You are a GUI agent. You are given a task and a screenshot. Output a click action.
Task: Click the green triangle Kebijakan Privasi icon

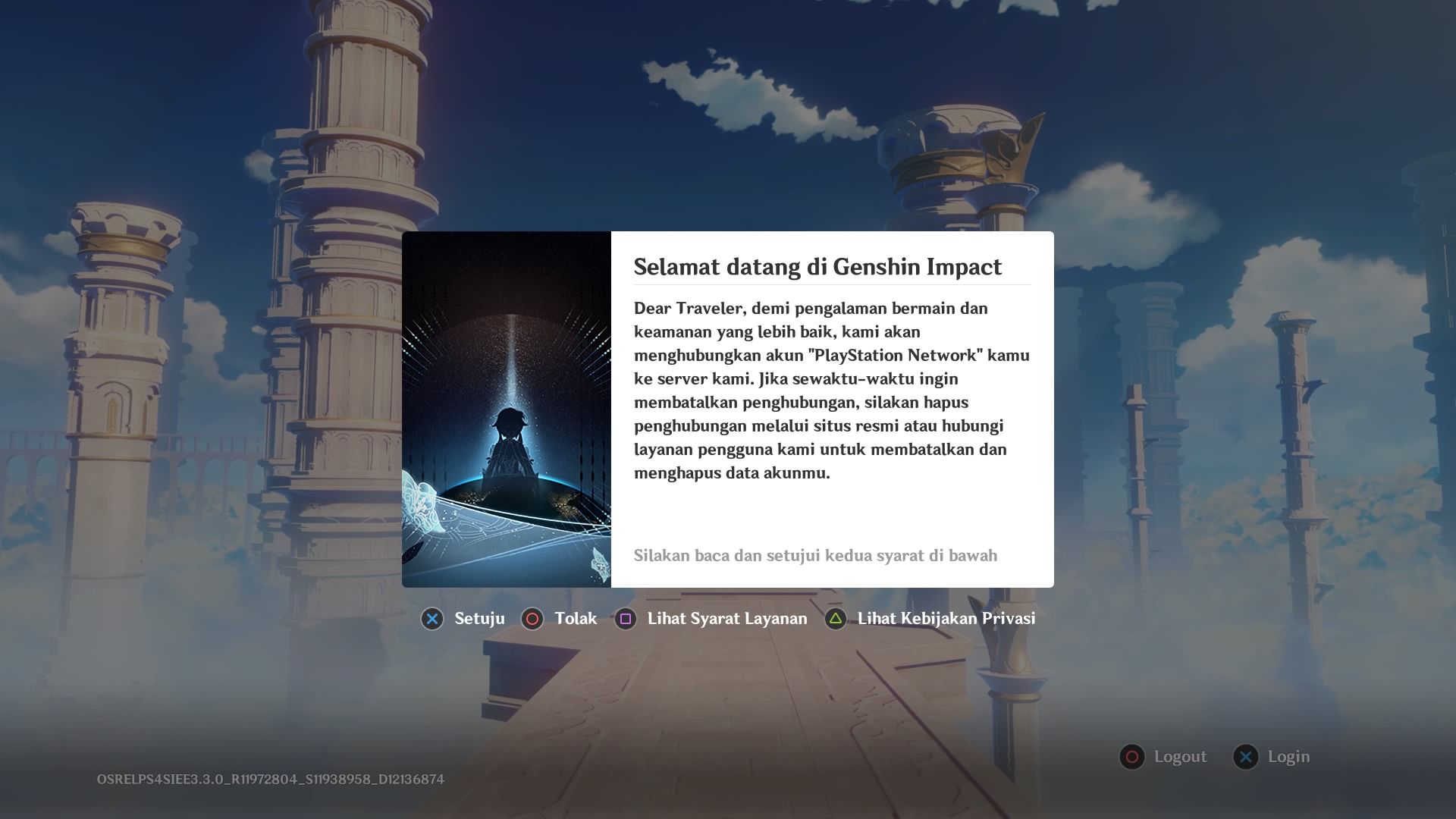[835, 619]
